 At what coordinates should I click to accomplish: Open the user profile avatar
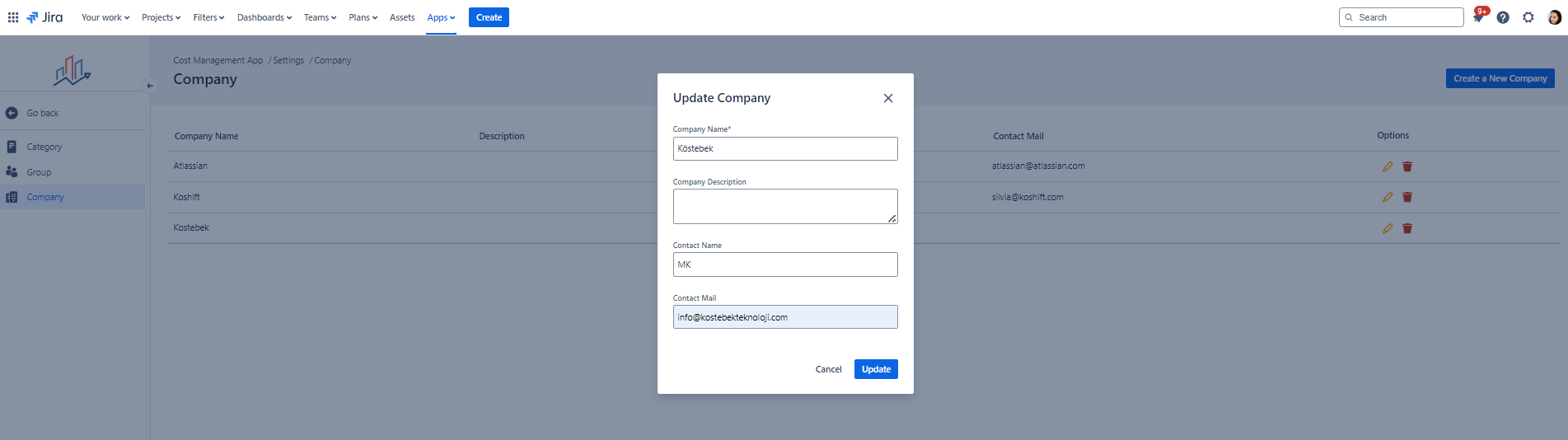1554,17
